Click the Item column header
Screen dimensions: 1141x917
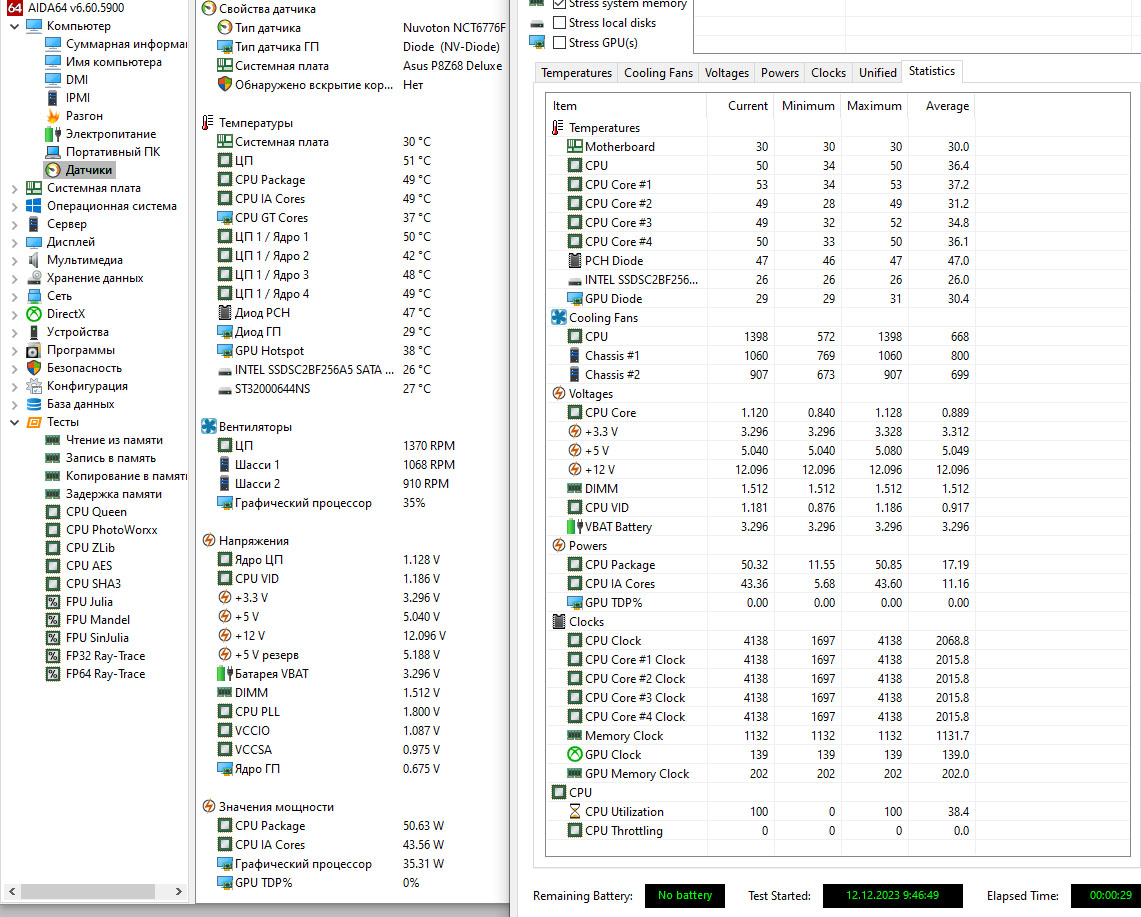627,106
